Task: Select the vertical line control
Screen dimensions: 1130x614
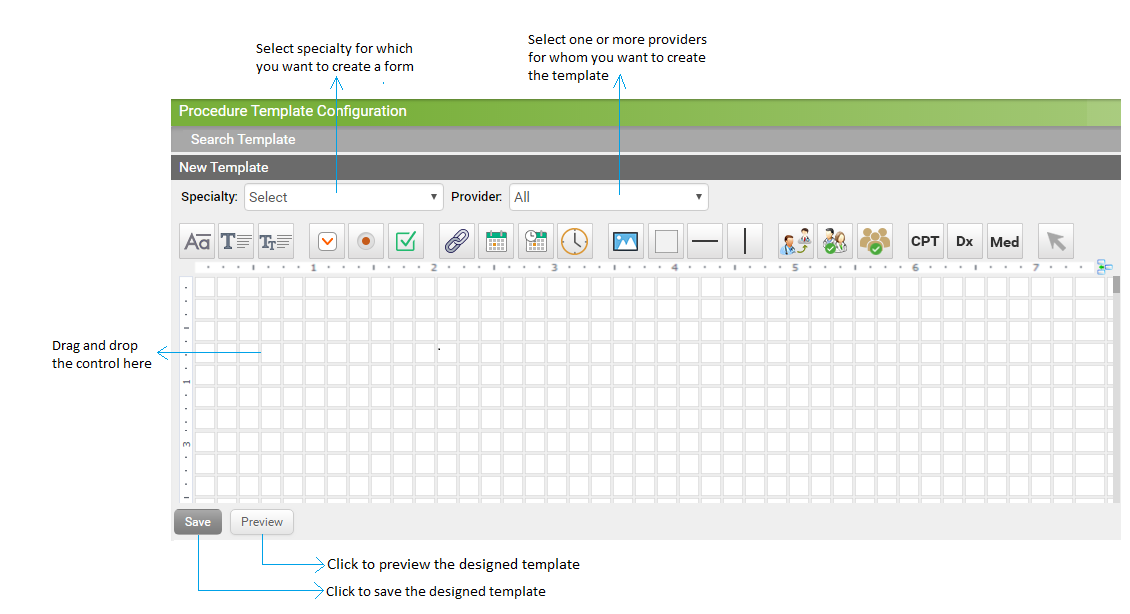Action: (744, 241)
